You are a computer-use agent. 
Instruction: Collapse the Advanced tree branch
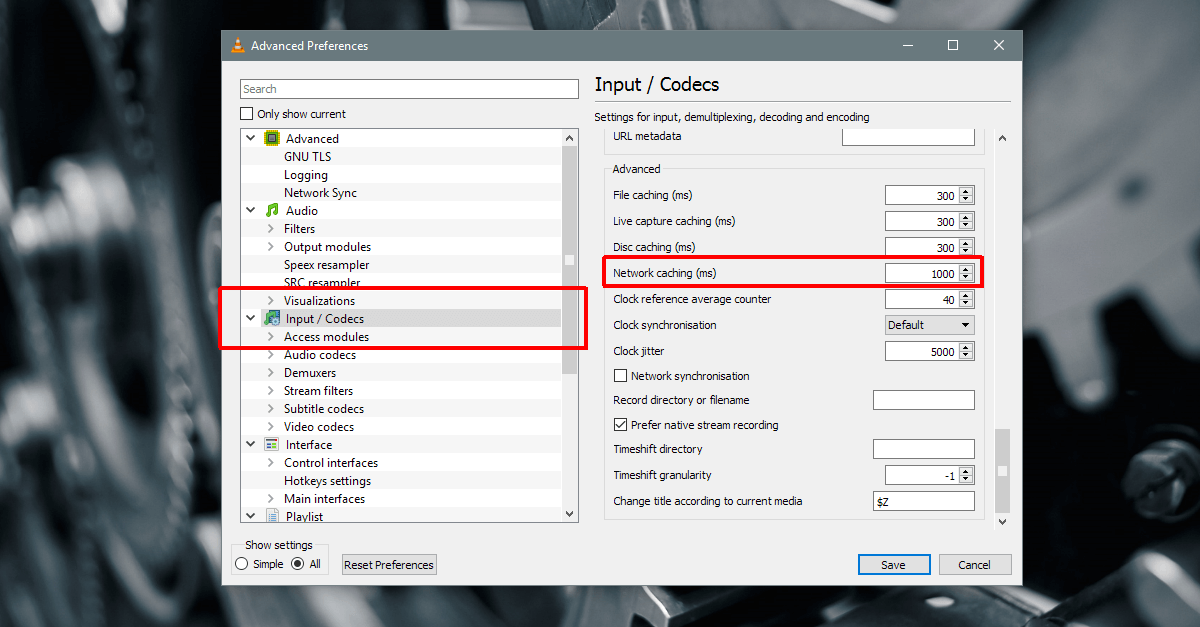(250, 138)
